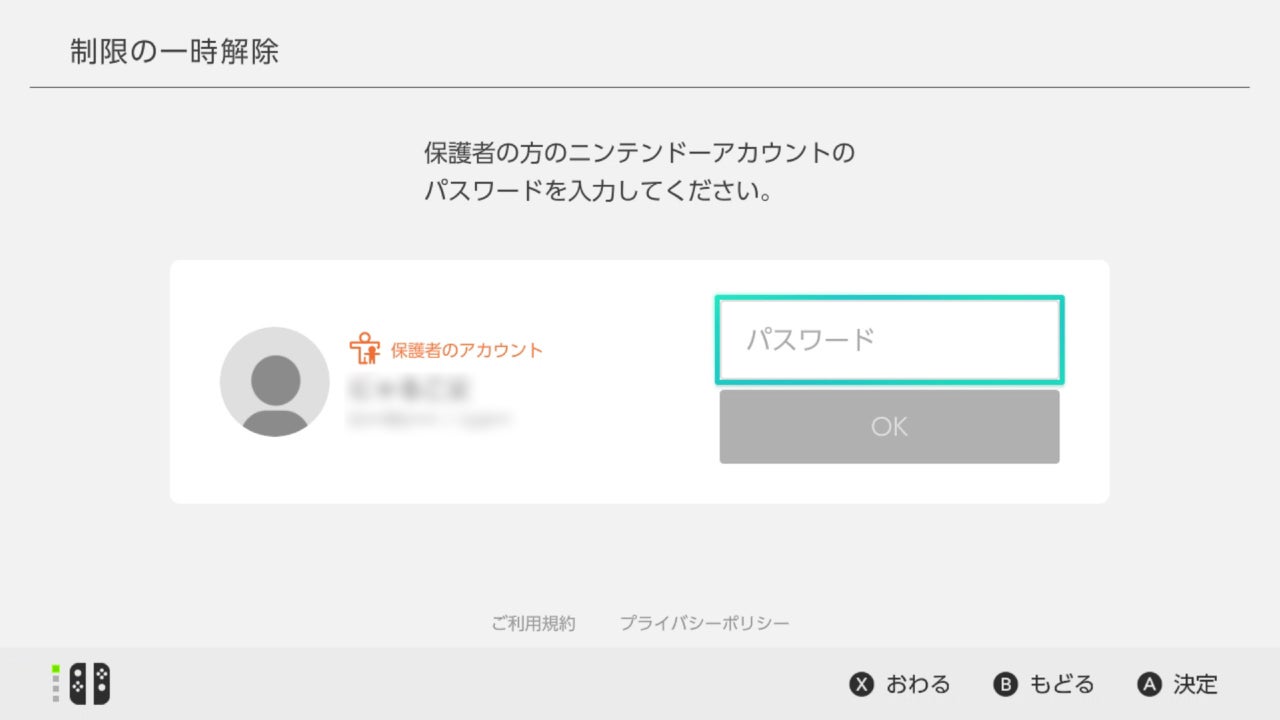1280x720 pixels.
Task: Click the grey profile avatar picture
Action: pyautogui.click(x=275, y=382)
